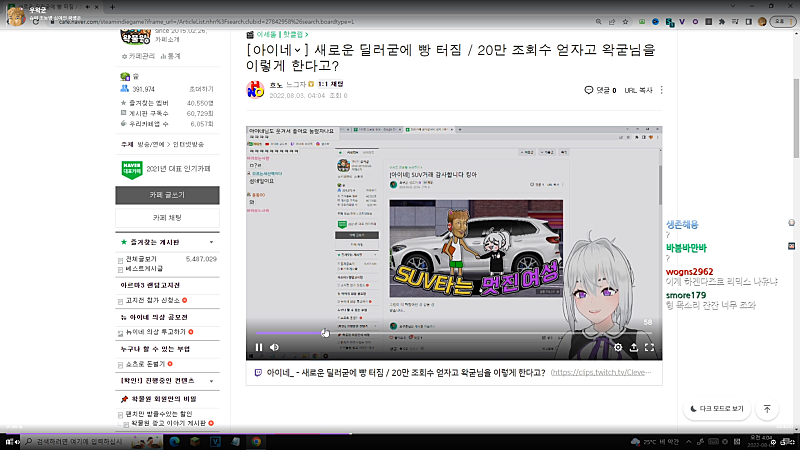Open the 쇼츠로 돈벌기 board
This screenshot has width=800, height=450.
(145, 364)
